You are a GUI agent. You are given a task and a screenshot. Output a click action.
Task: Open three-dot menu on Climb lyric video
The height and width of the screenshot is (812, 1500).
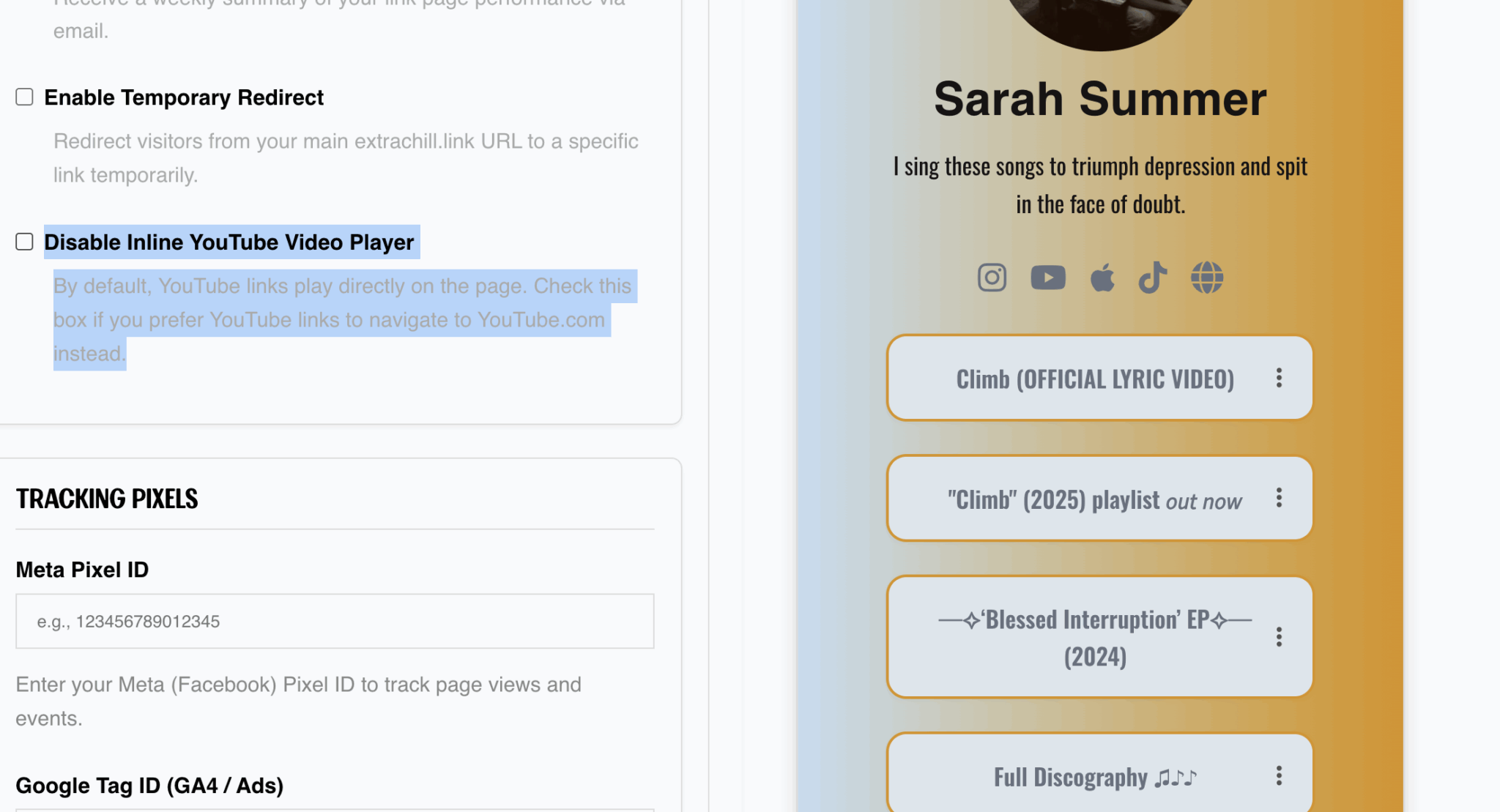pyautogui.click(x=1279, y=378)
